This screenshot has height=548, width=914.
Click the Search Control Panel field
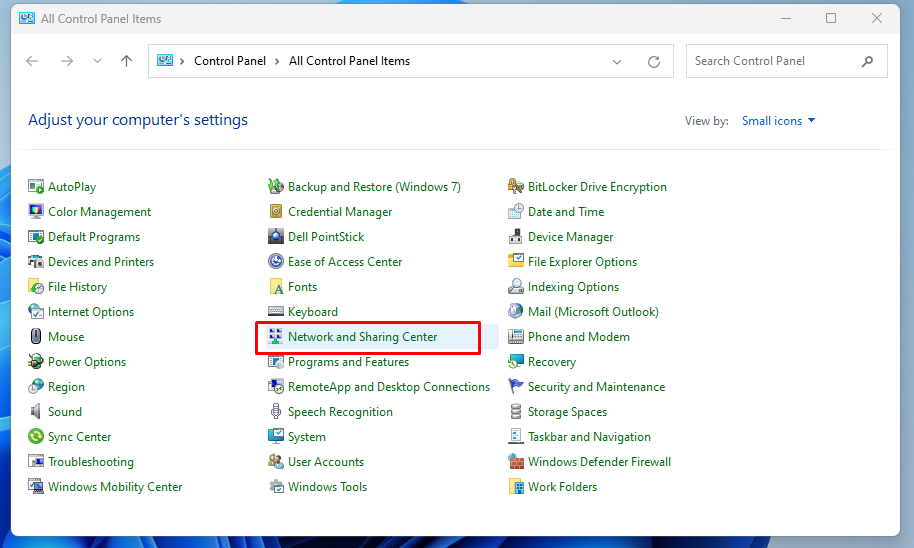point(773,61)
